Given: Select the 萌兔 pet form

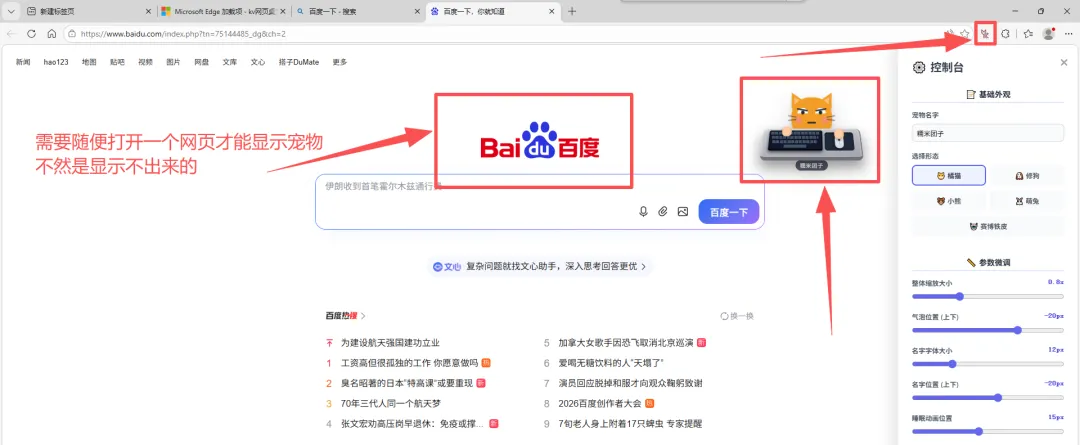Looking at the screenshot, I should click(1027, 201).
